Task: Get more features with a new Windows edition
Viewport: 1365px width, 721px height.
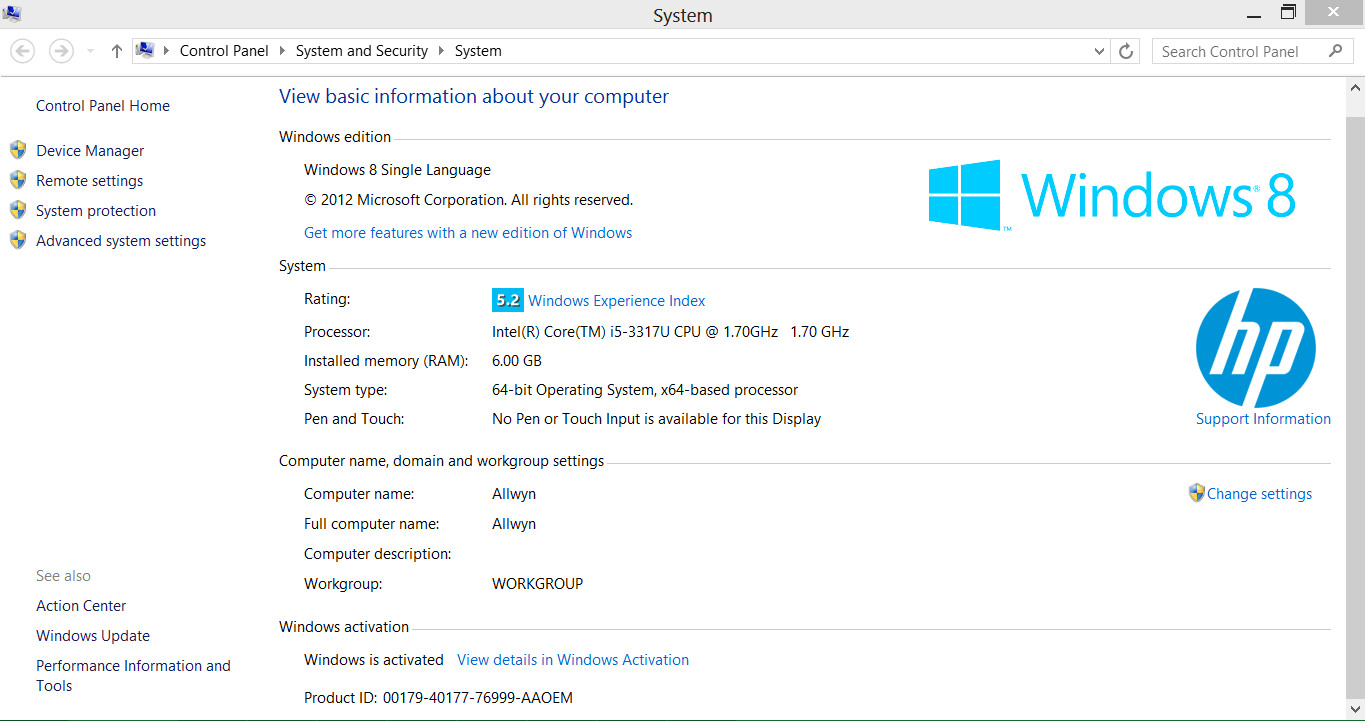Action: point(468,233)
